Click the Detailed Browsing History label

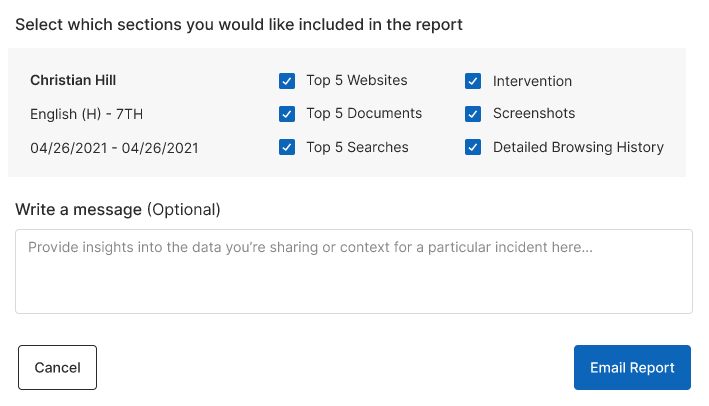pyautogui.click(x=578, y=147)
